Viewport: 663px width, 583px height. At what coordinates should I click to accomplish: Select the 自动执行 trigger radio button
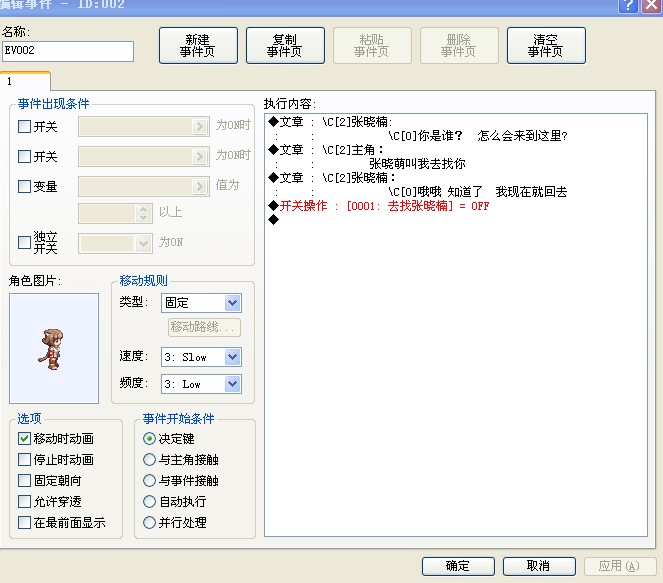[149, 501]
